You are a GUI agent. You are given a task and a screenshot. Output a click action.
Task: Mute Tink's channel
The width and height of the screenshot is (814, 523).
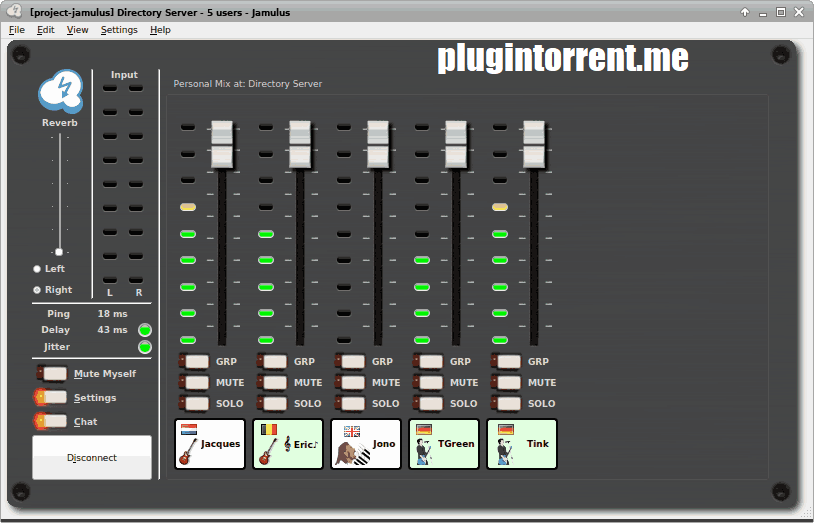(506, 382)
